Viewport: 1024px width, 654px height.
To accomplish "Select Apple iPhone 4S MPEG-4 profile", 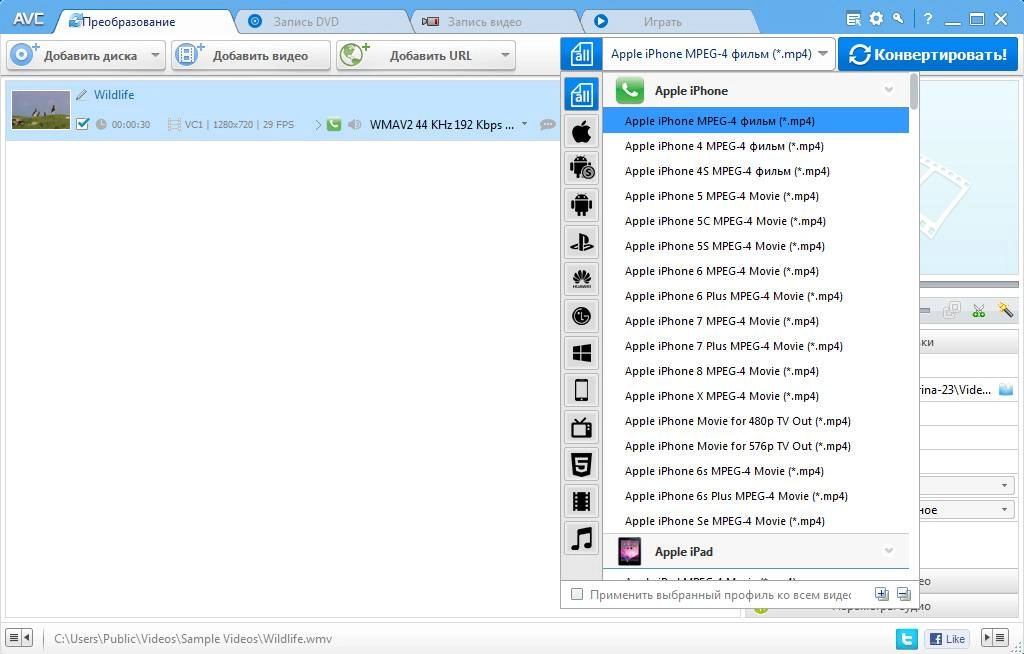I will (x=756, y=171).
